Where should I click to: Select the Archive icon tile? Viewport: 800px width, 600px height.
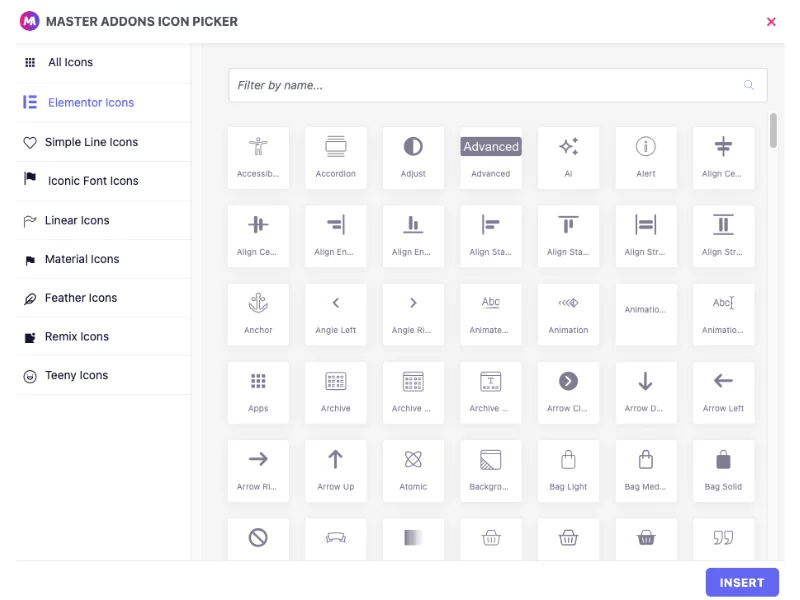[336, 393]
